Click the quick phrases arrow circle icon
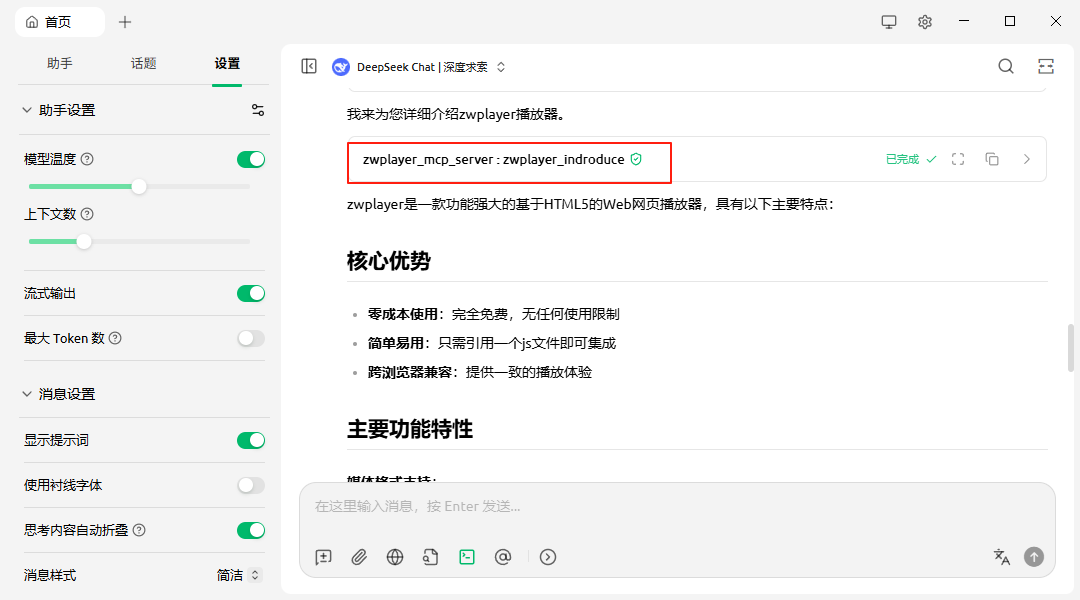The image size is (1080, 600). pos(548,557)
